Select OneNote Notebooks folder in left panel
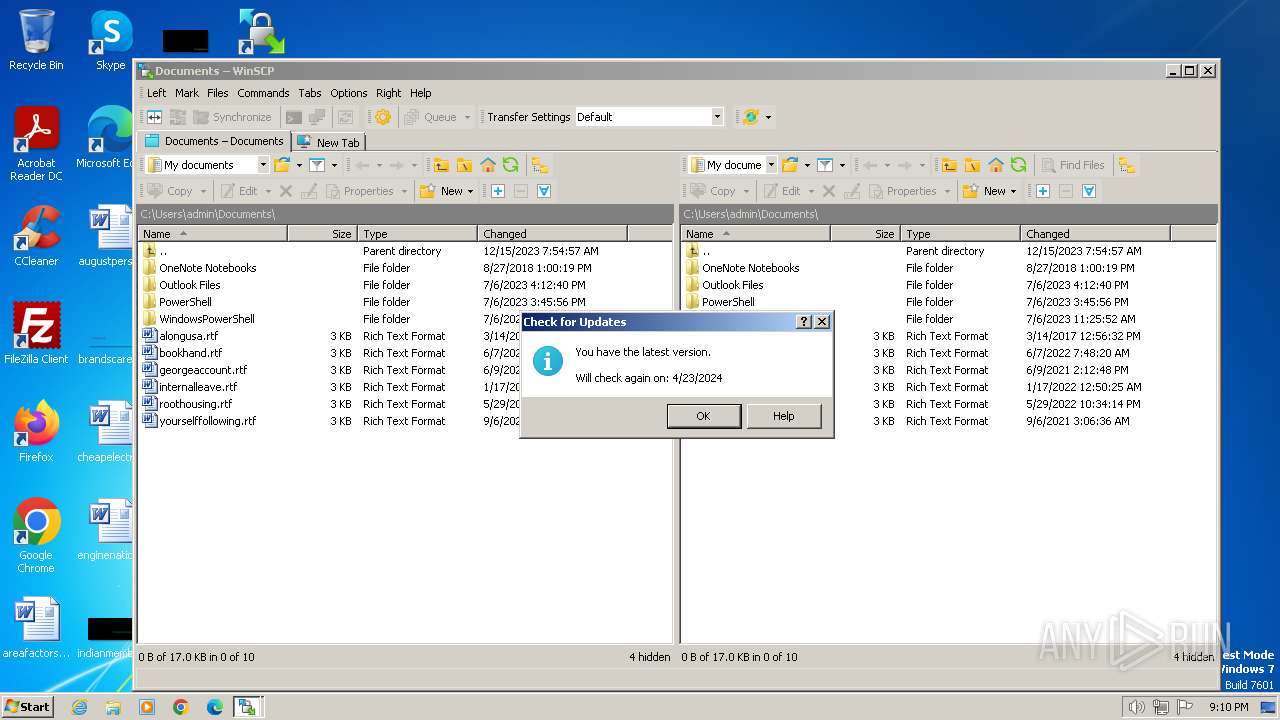Screen dimensions: 1280x720 (x=207, y=268)
